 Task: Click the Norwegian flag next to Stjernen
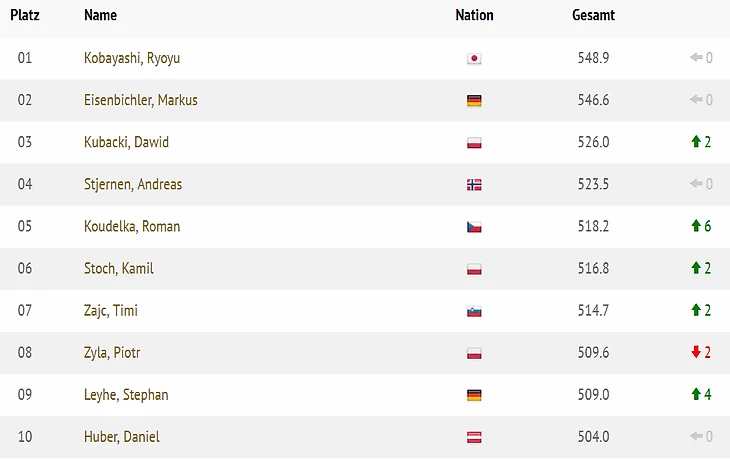click(474, 185)
